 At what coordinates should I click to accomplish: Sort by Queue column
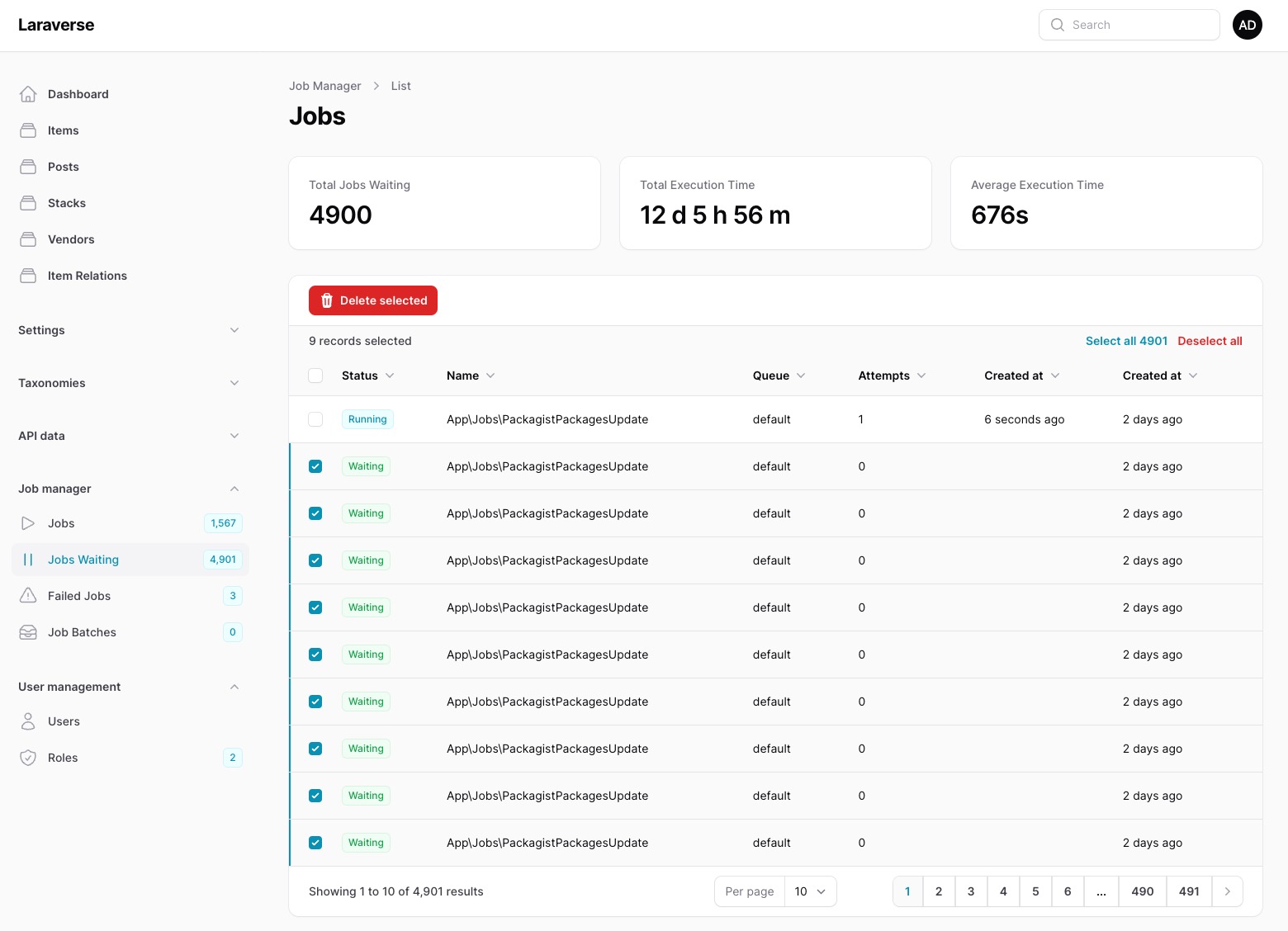(779, 376)
